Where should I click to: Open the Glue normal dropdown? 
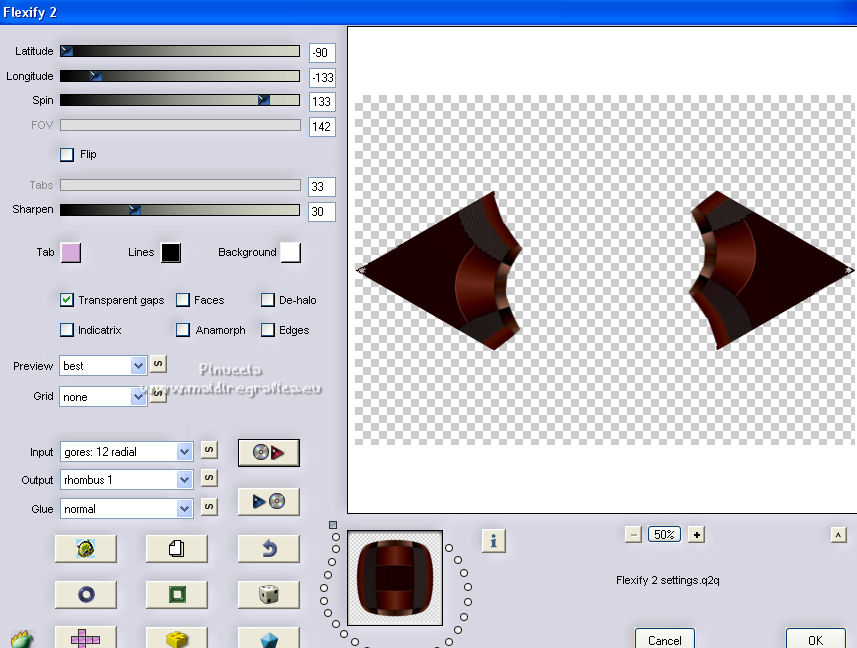pyautogui.click(x=126, y=509)
